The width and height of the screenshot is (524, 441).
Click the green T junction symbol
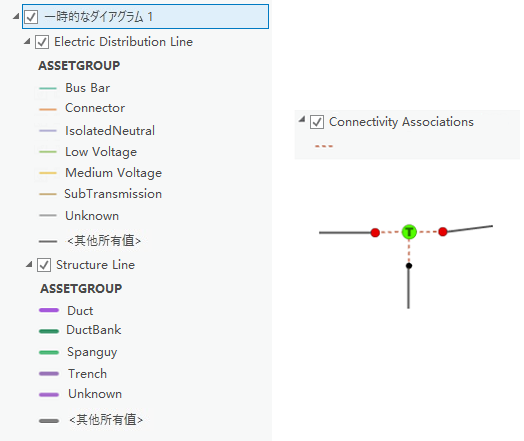point(409,232)
